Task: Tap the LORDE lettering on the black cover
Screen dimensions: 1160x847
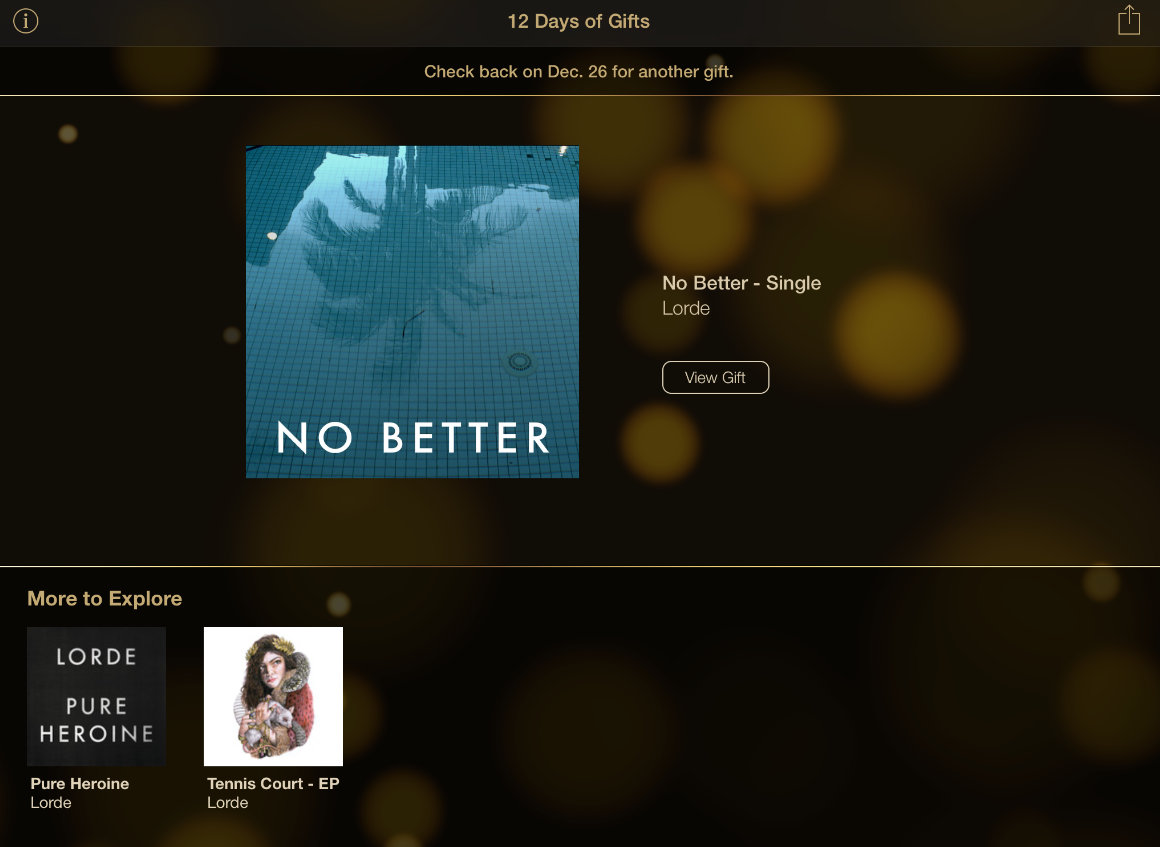Action: pyautogui.click(x=96, y=657)
